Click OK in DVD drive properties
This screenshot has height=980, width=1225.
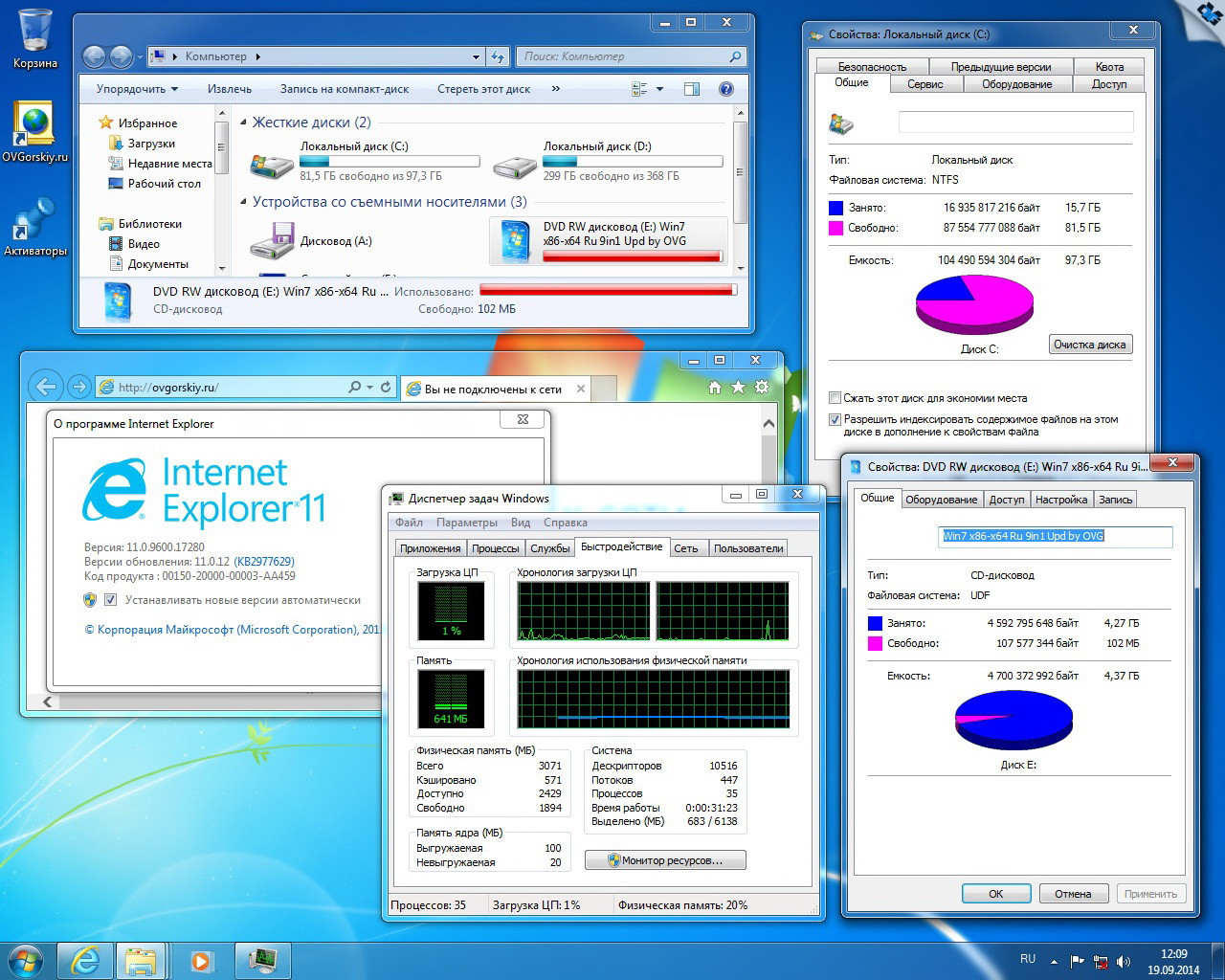pos(996,894)
